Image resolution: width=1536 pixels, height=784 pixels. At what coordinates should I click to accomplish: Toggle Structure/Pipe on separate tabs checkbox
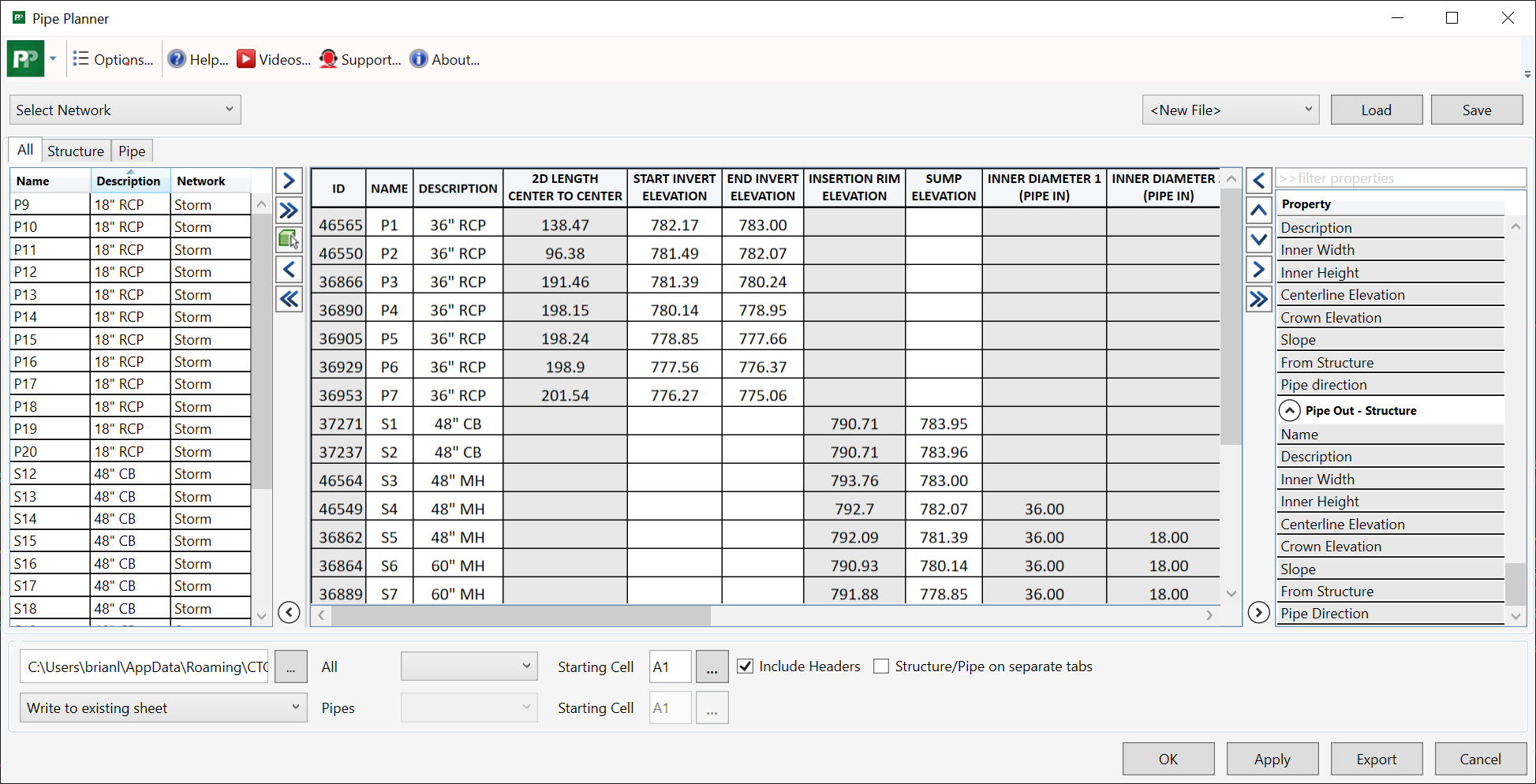[x=881, y=666]
